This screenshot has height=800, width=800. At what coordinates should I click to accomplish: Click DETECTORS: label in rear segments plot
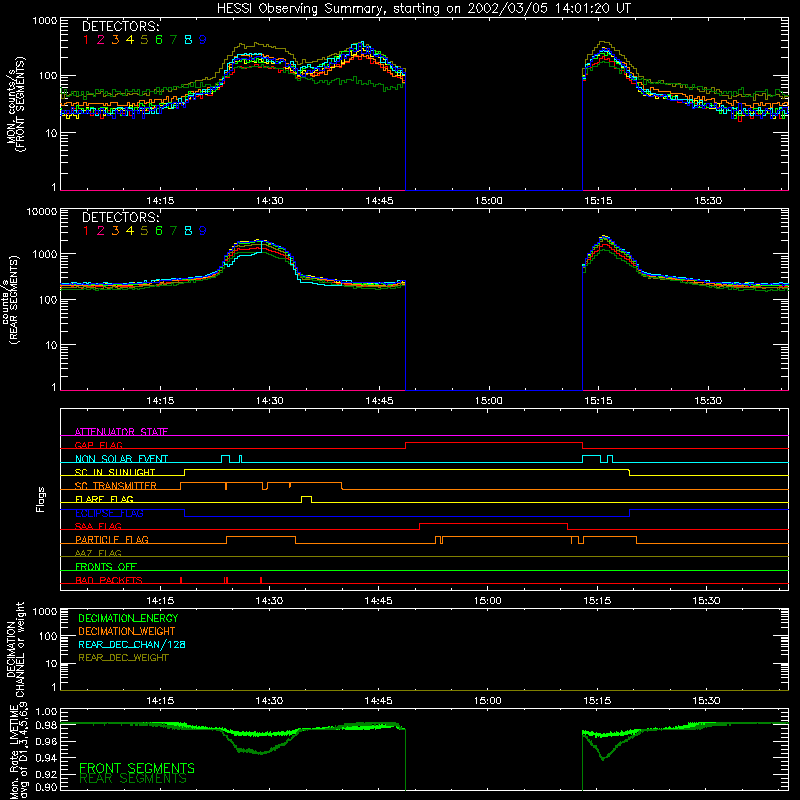point(120,217)
